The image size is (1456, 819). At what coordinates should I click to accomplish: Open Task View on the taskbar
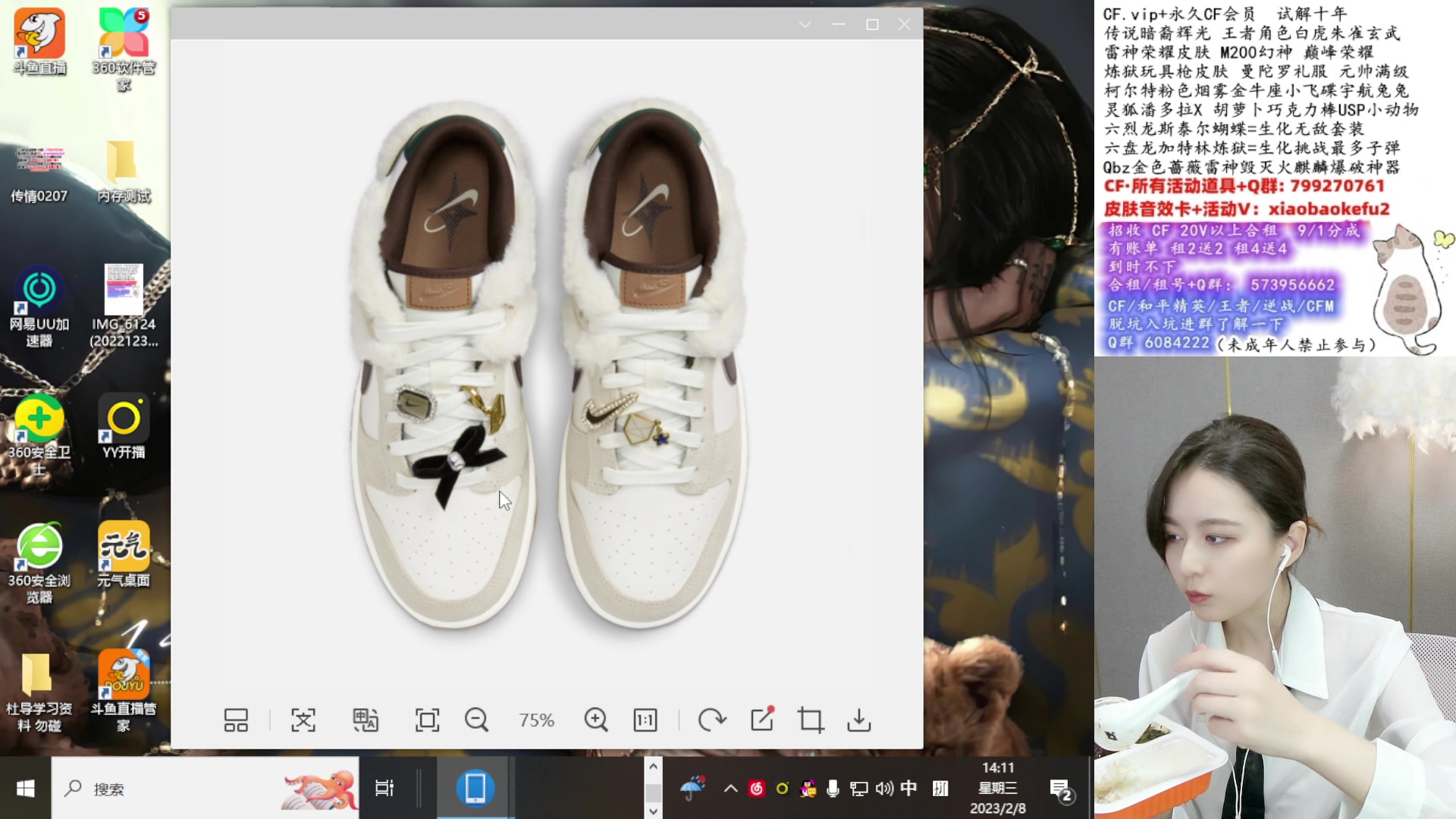(384, 789)
